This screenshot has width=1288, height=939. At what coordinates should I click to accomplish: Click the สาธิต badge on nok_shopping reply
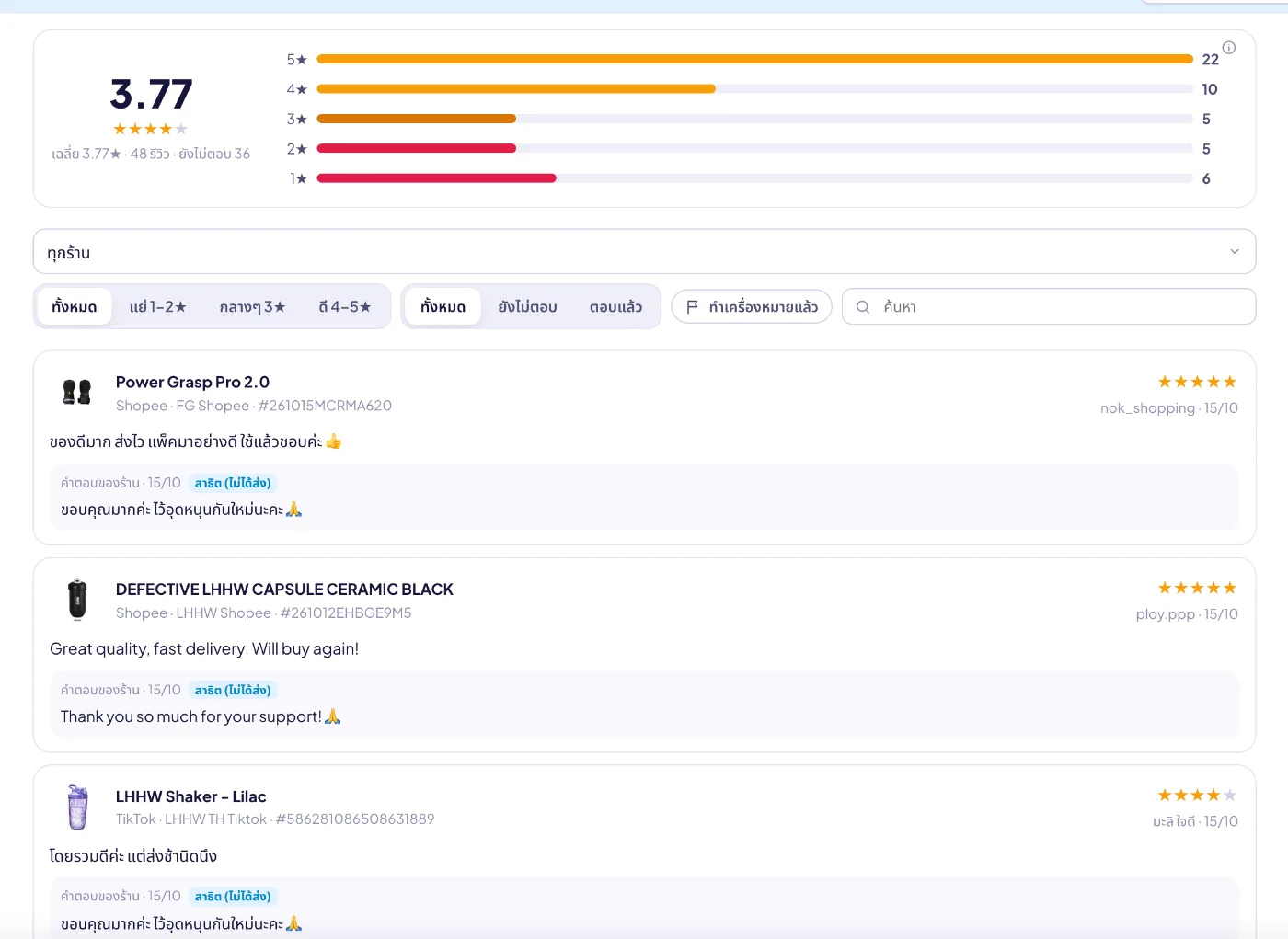coord(233,483)
